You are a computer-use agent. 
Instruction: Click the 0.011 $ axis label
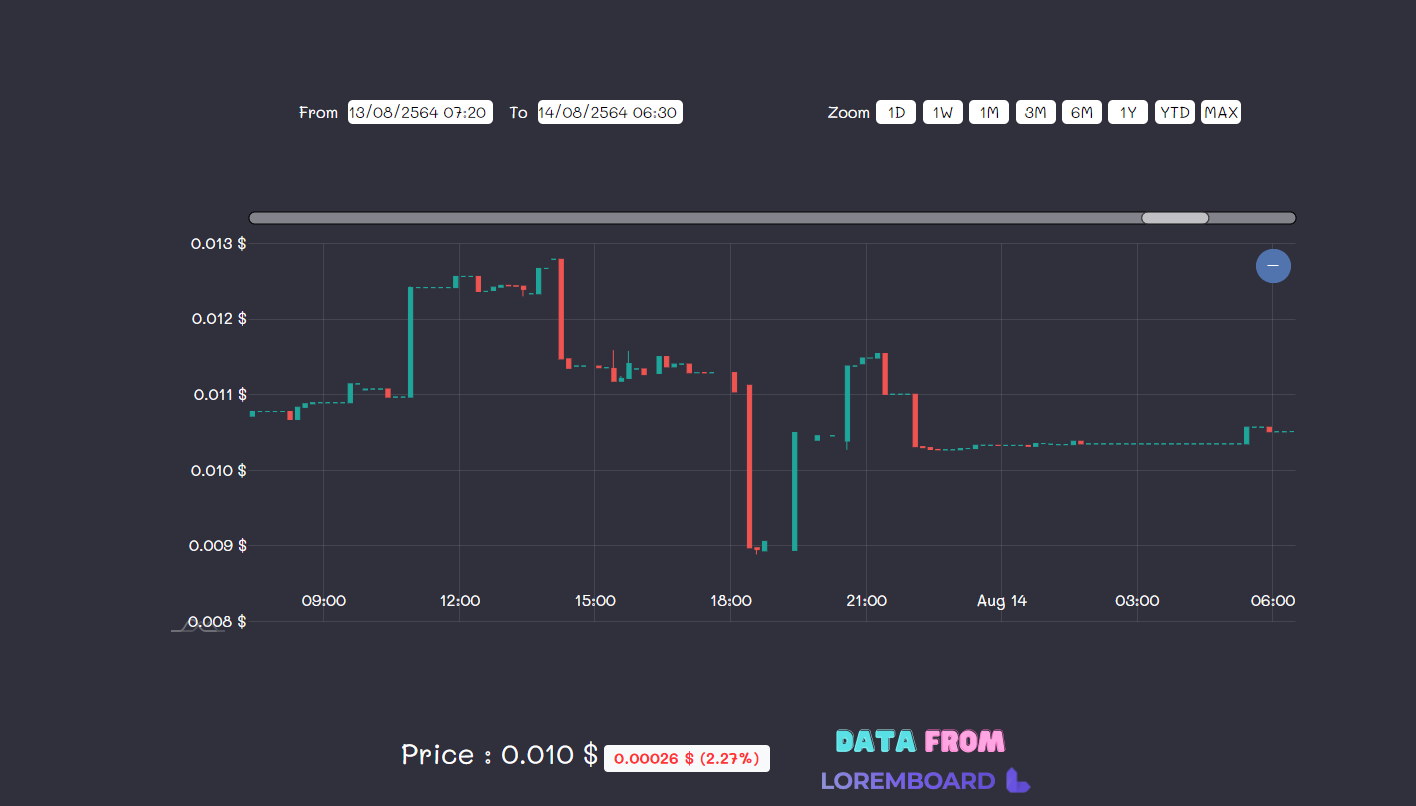point(219,395)
